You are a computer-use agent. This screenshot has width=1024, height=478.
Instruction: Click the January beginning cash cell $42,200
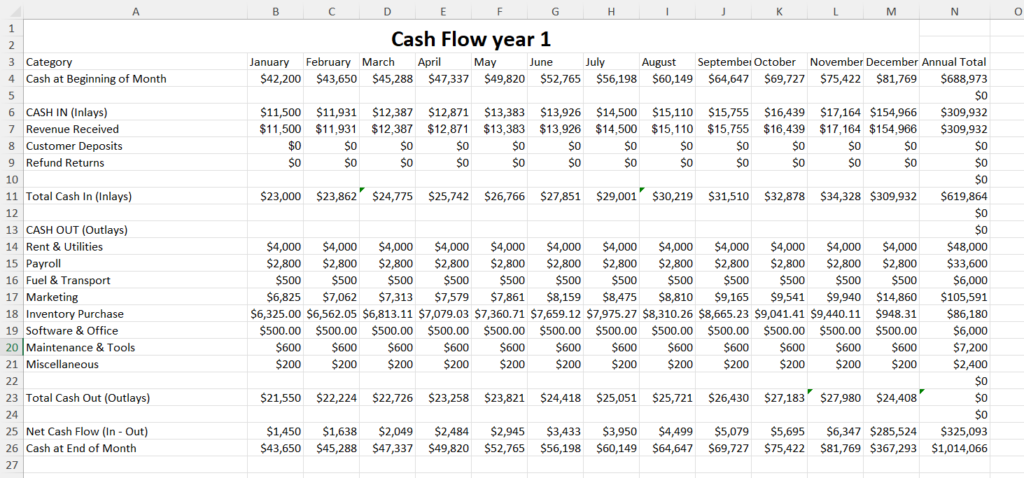pyautogui.click(x=275, y=78)
